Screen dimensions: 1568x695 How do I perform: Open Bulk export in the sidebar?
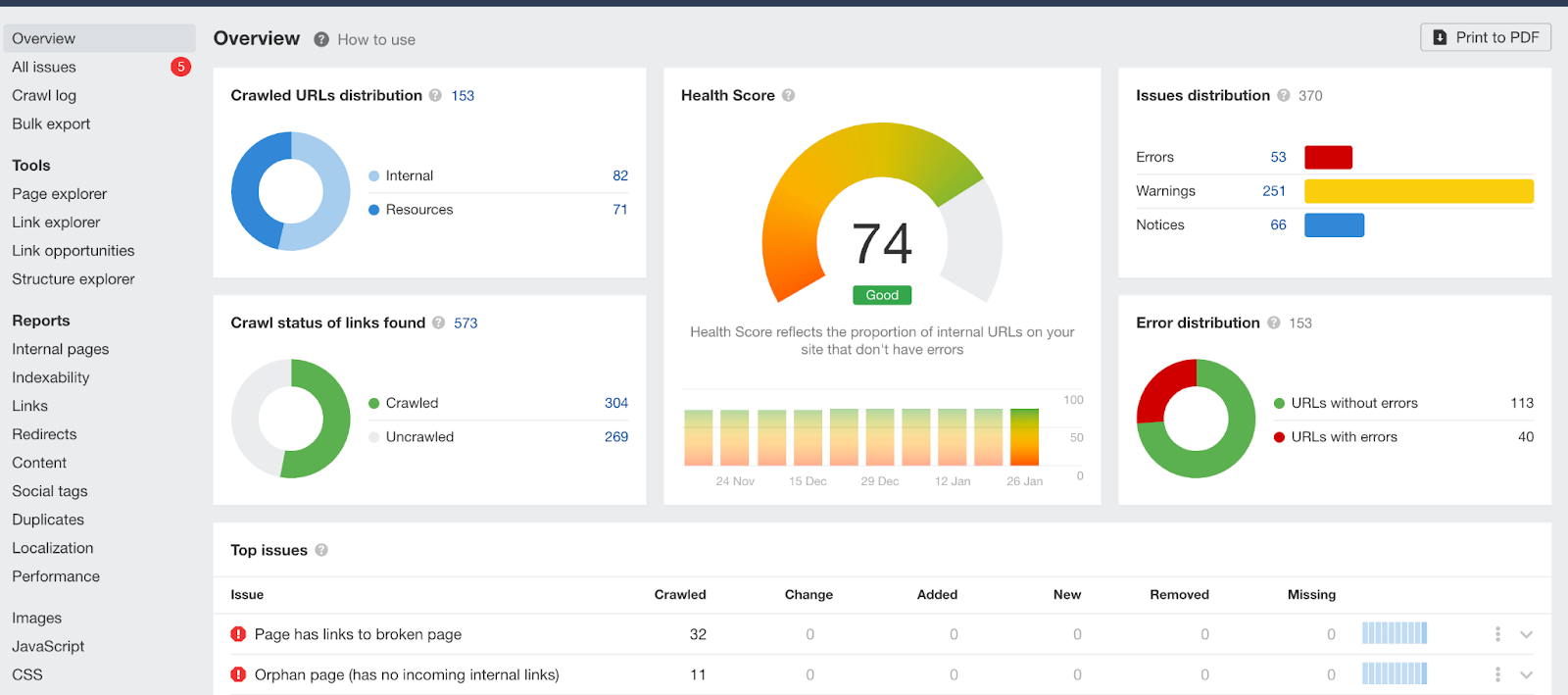51,124
